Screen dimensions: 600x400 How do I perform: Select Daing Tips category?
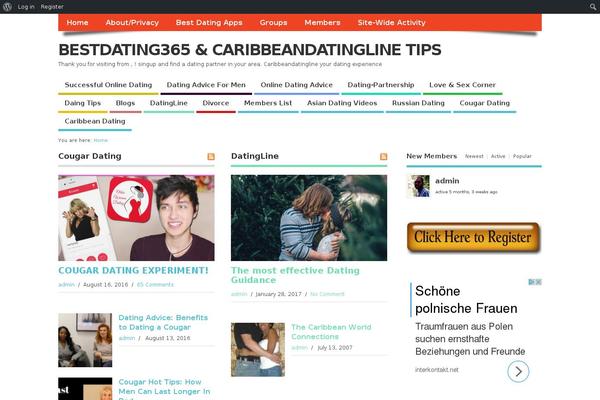pyautogui.click(x=83, y=103)
